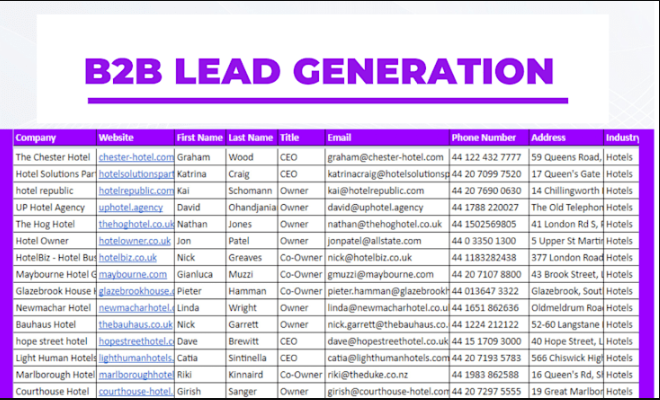
Task: Select 'The Chester Hotel' company cell
Action: click(55, 157)
